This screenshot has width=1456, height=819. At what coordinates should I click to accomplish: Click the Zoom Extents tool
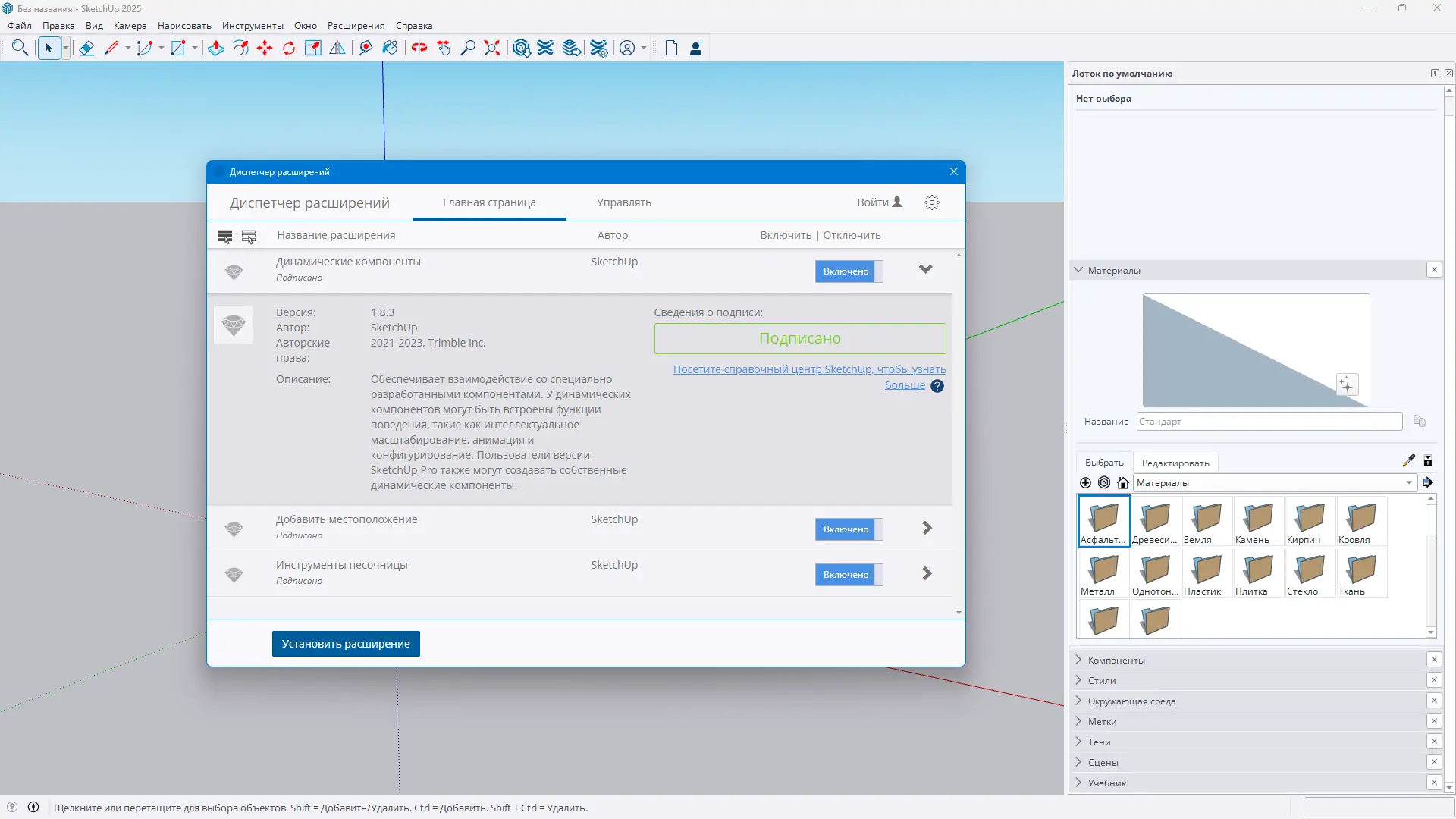click(492, 49)
